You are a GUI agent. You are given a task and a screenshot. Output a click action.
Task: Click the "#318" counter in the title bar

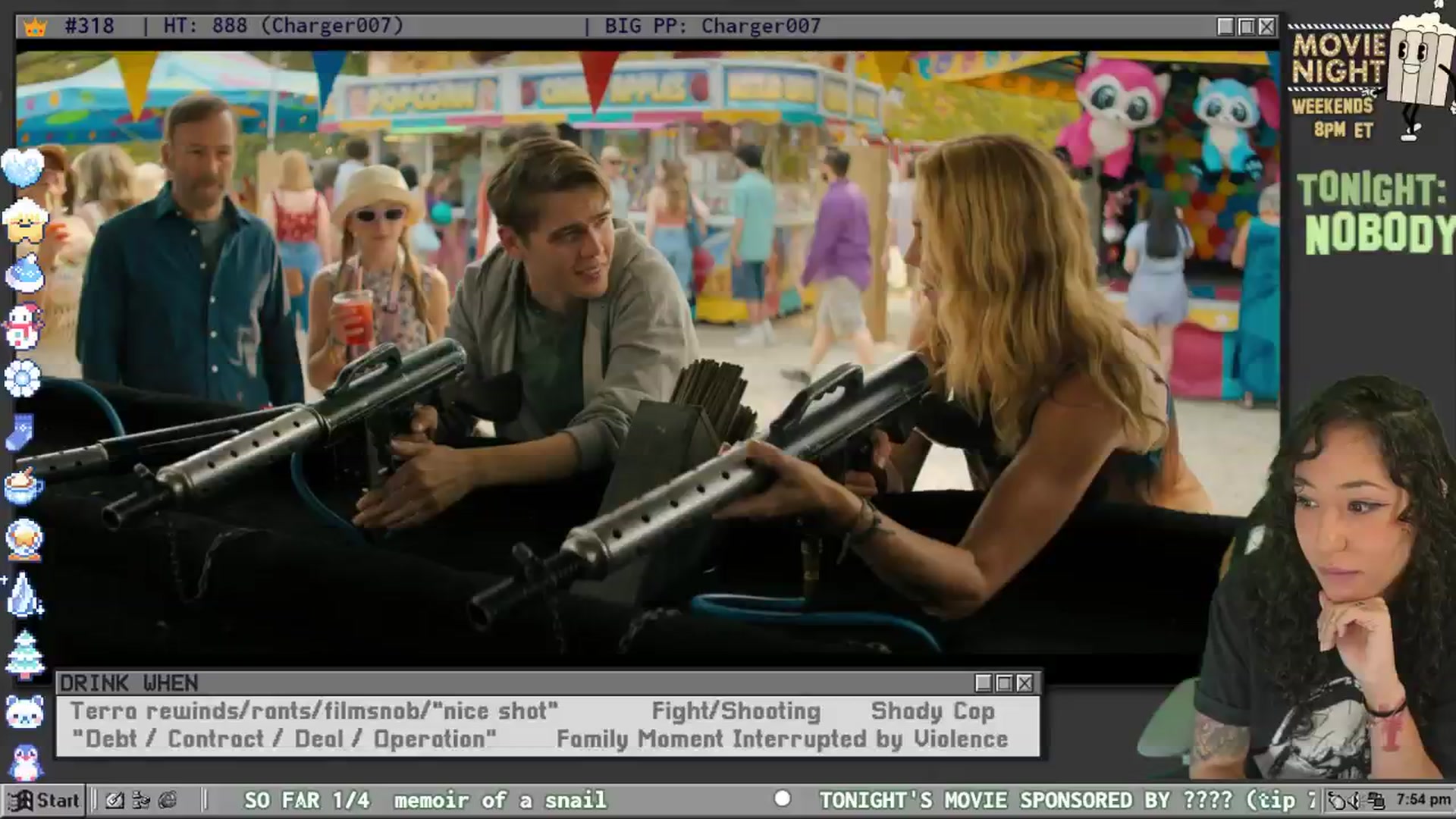tap(89, 27)
